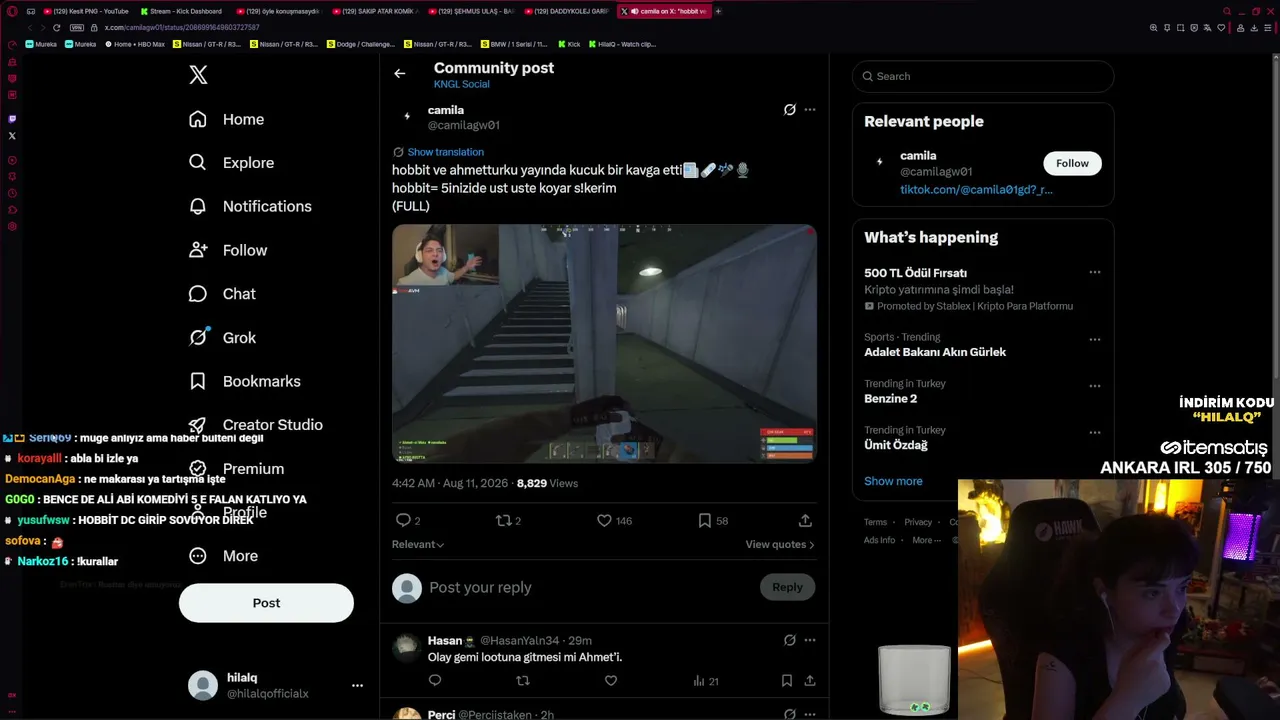Click the reply icon under Hasan's comment
This screenshot has width=1280, height=720.
435,681
